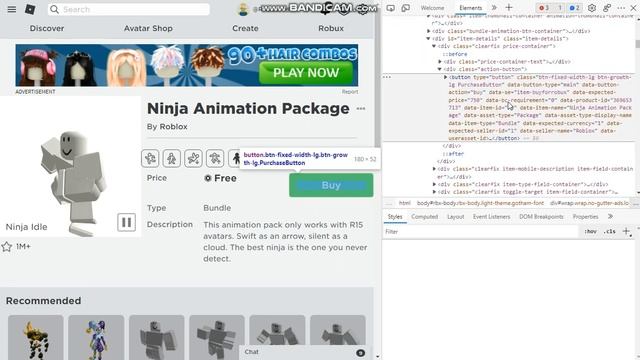640x360 pixels.
Task: Open the Discover navigation tab
Action: 47,29
